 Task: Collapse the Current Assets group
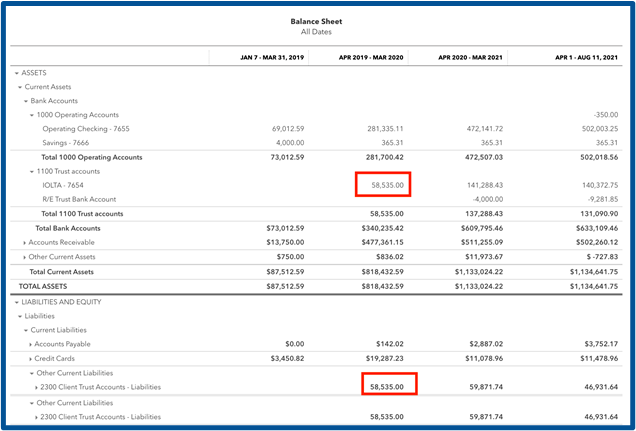point(20,87)
